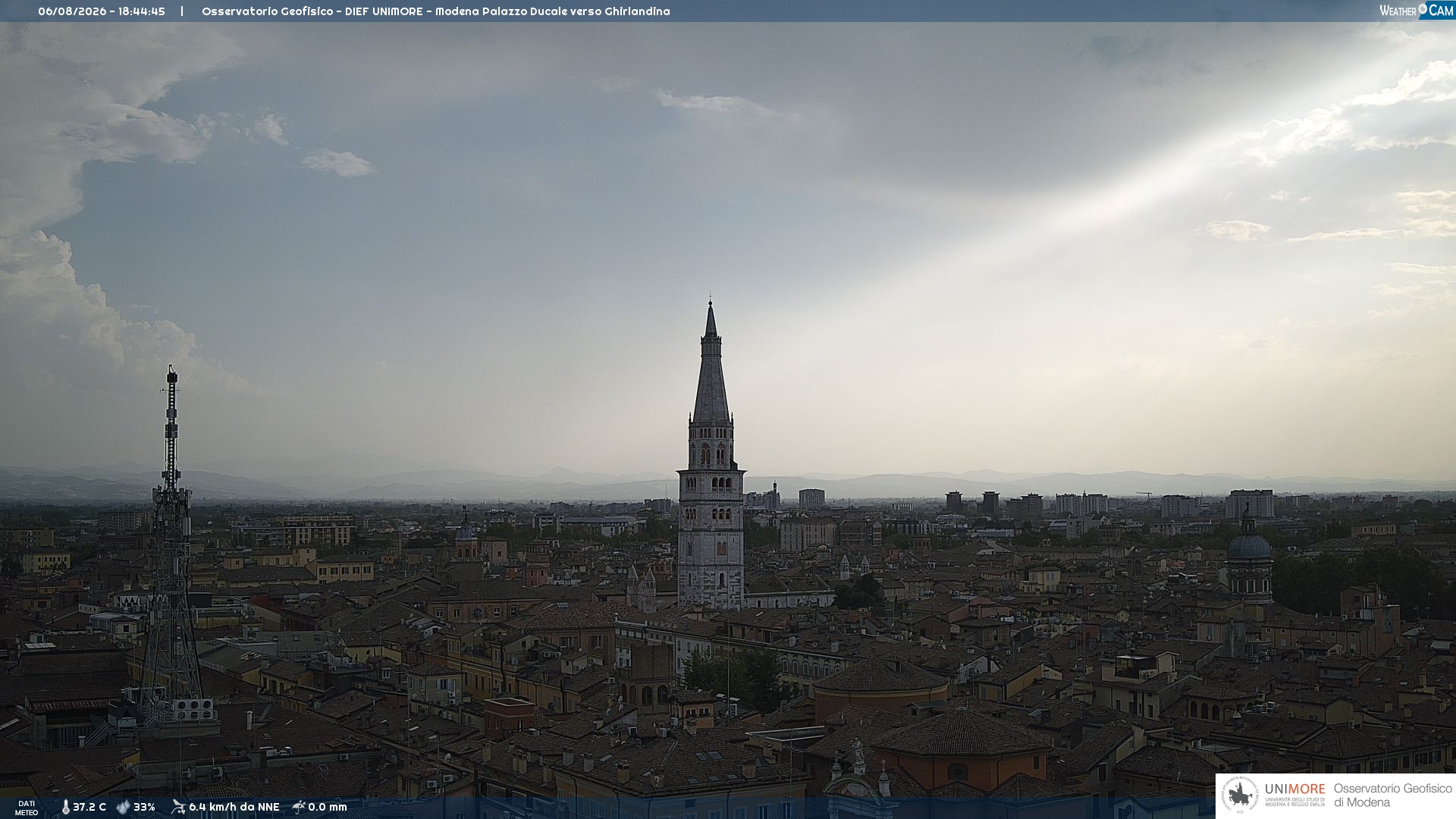Click the water drops humidity icon
Screen dimensions: 1456x819
pos(123,808)
